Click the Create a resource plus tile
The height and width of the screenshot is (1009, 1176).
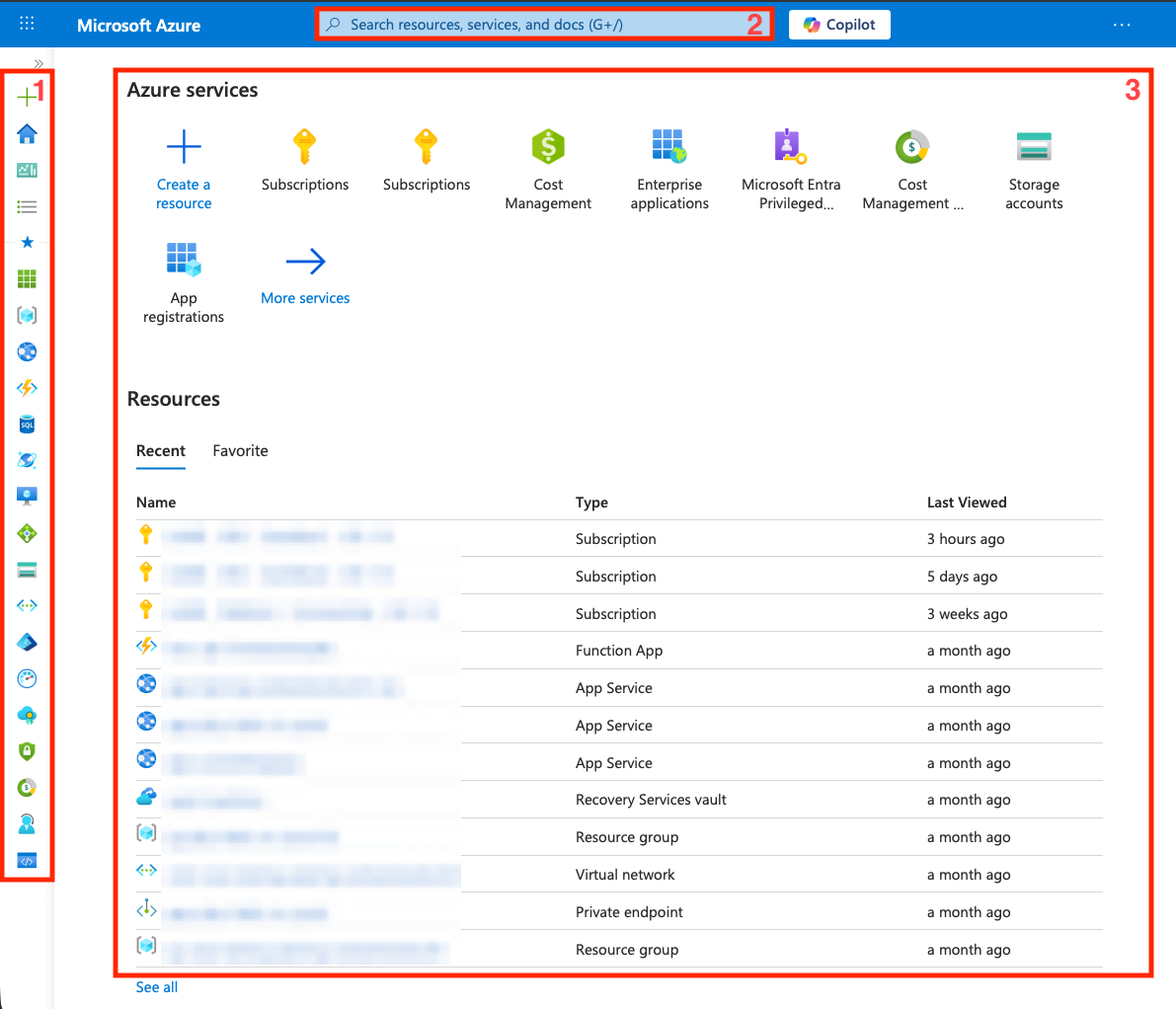pyautogui.click(x=184, y=166)
